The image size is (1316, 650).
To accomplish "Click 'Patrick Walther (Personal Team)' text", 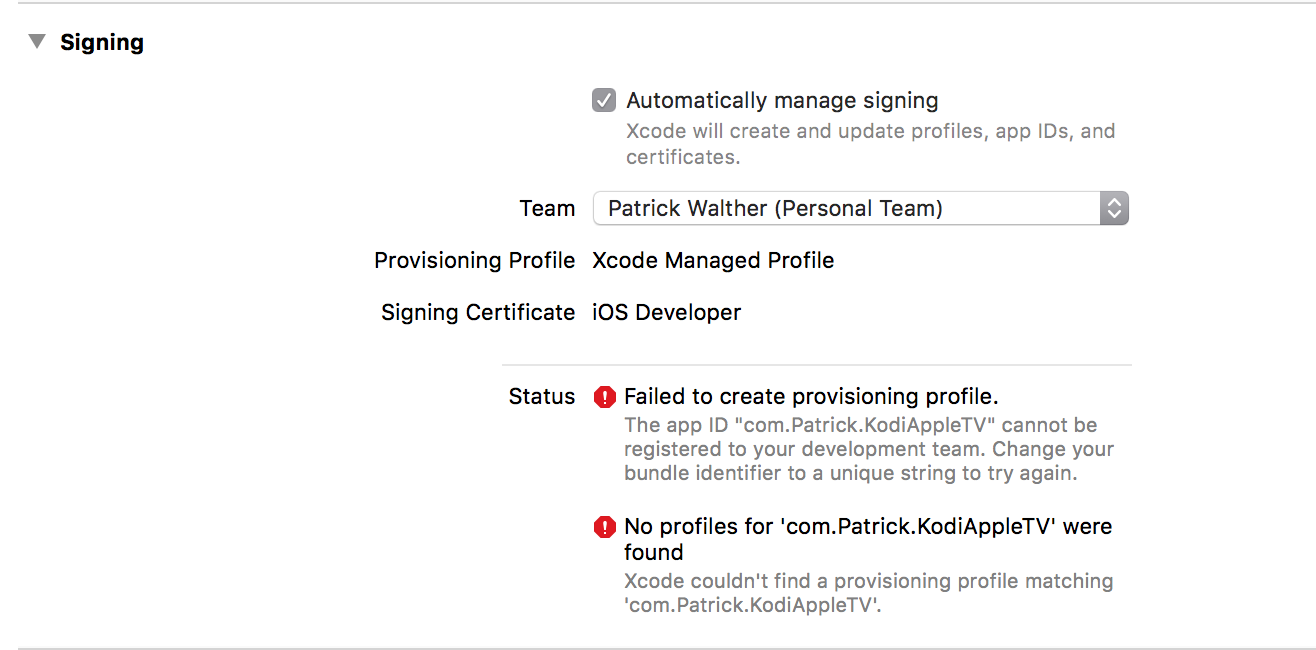I will (775, 208).
